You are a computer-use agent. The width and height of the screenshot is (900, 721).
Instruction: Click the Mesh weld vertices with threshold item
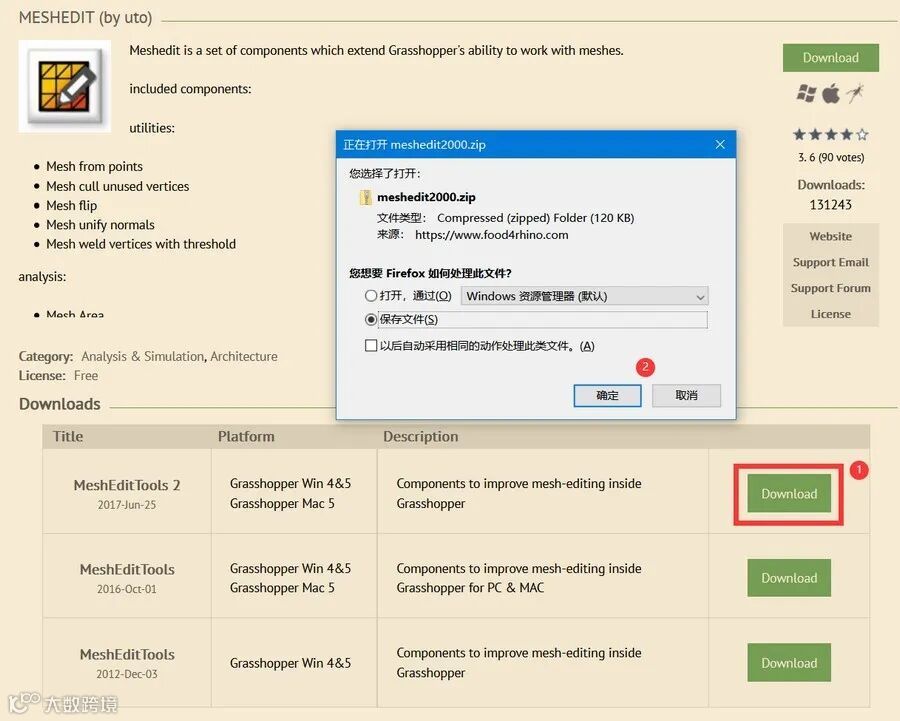(141, 245)
